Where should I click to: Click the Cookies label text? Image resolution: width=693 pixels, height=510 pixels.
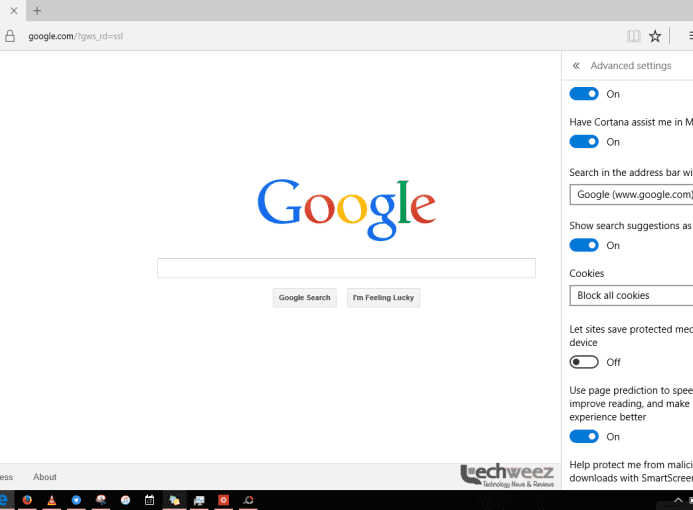(x=586, y=273)
